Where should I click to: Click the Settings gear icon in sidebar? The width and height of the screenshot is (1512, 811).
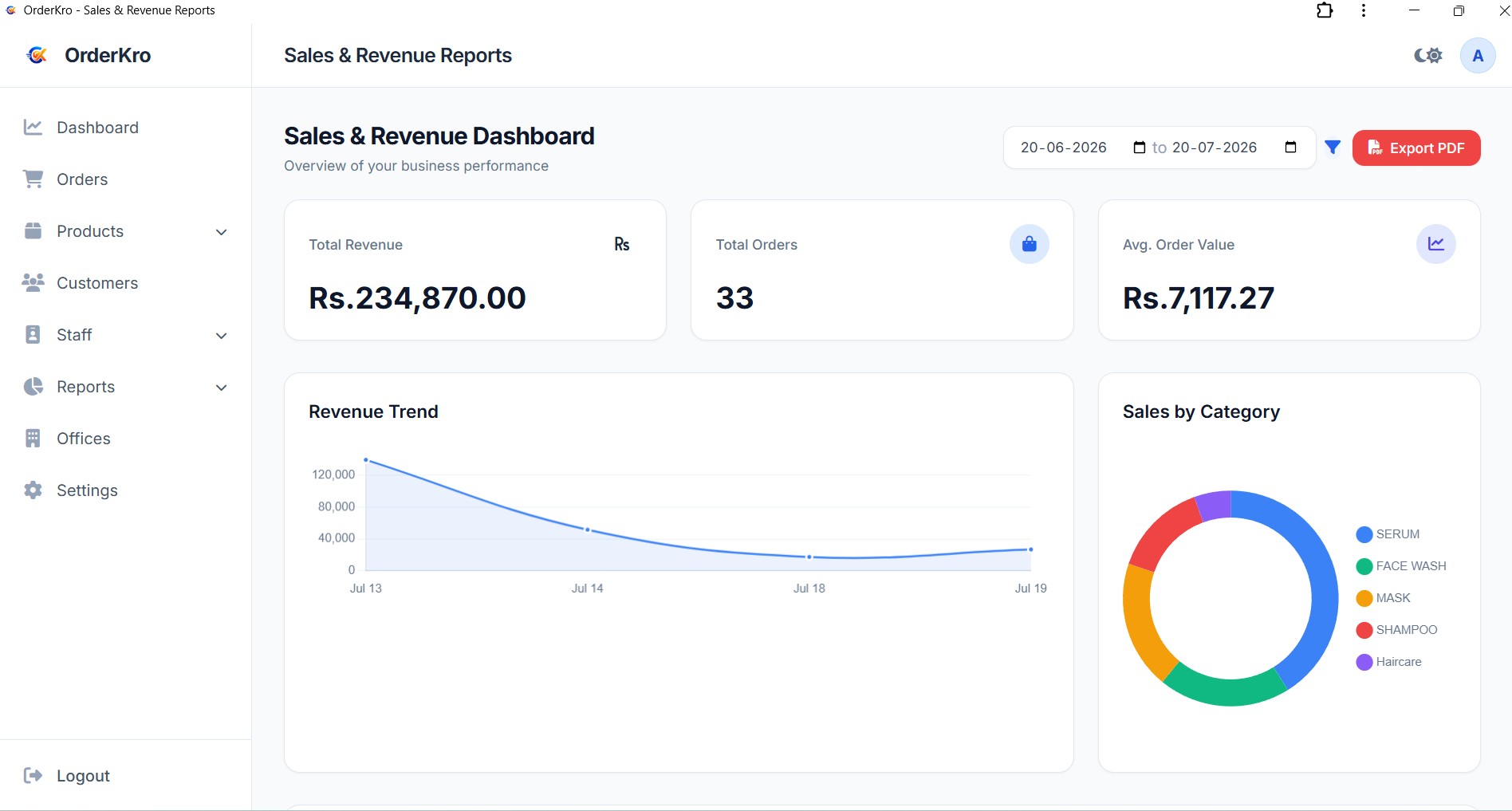click(33, 490)
